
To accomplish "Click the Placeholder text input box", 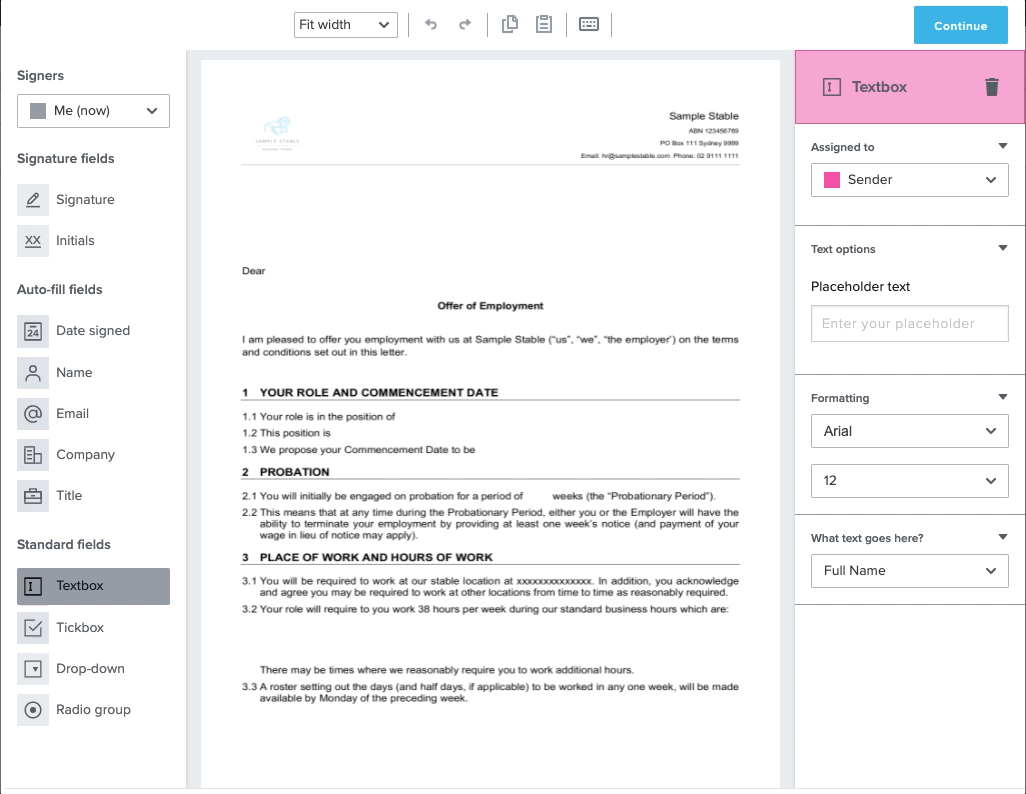I will click(x=909, y=324).
